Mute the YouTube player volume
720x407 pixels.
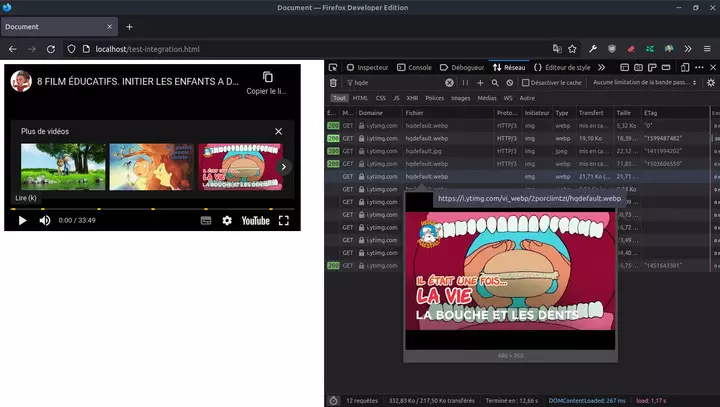click(x=45, y=220)
